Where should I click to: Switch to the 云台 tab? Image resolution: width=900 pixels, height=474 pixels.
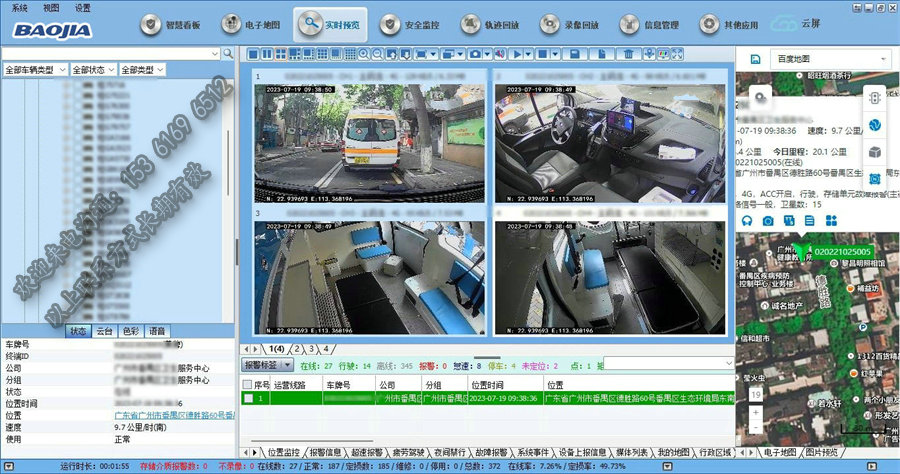click(x=104, y=331)
